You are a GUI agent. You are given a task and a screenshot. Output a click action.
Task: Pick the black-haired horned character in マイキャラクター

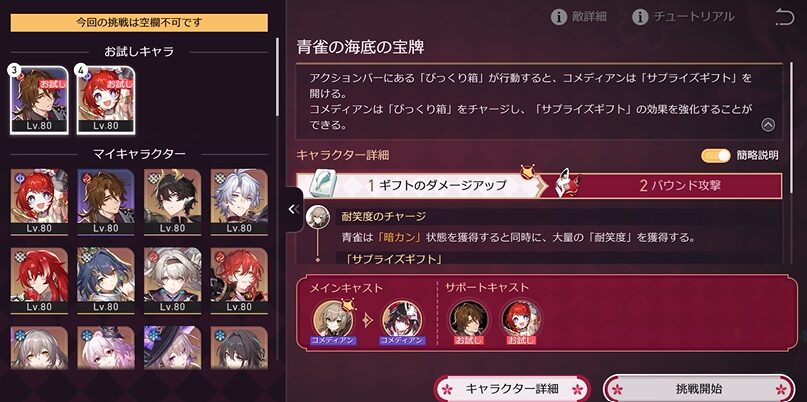coord(172,202)
